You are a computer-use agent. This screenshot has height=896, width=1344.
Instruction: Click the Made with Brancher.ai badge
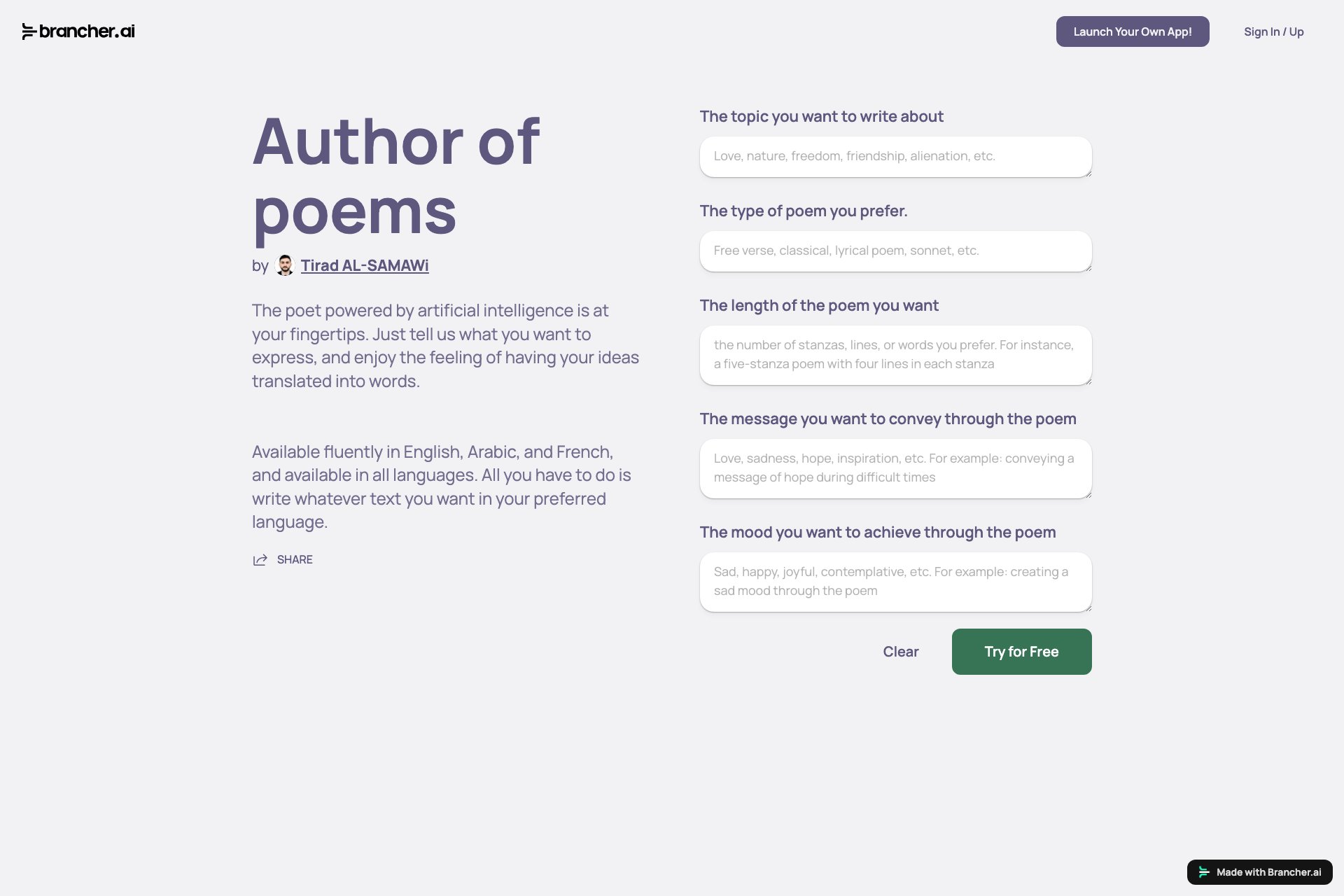(1259, 872)
